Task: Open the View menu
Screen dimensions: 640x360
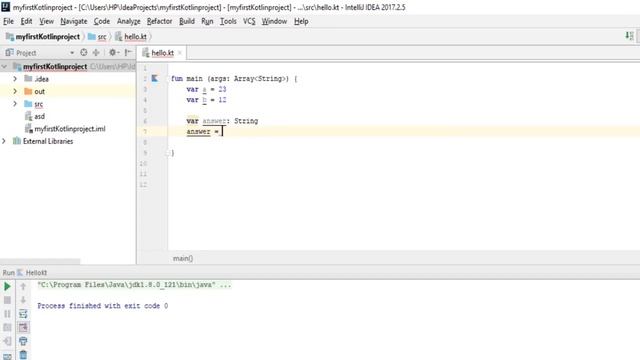Action: pos(47,21)
